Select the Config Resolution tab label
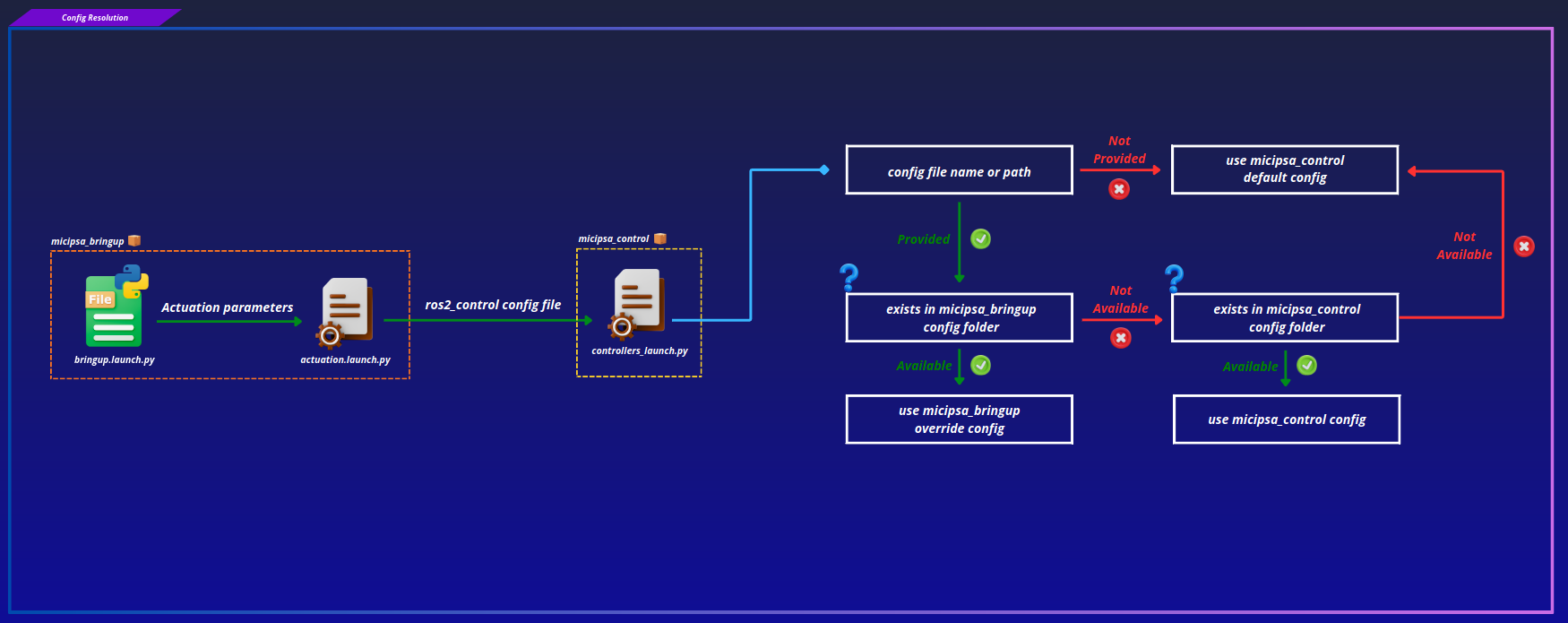Screen dimensions: 1568x623 (x=95, y=18)
